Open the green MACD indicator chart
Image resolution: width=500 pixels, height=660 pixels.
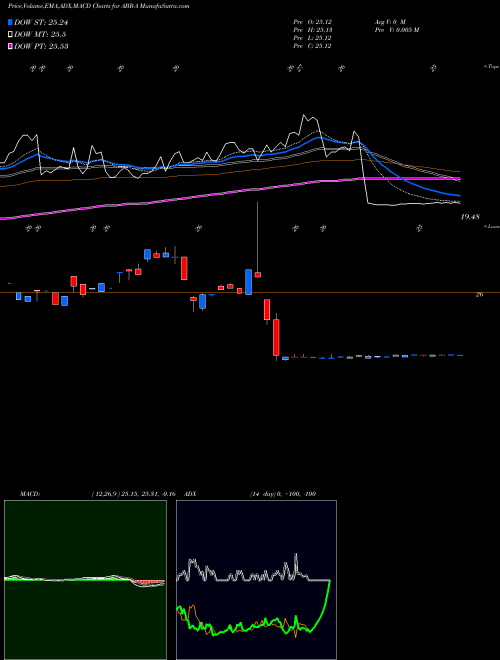[85, 580]
